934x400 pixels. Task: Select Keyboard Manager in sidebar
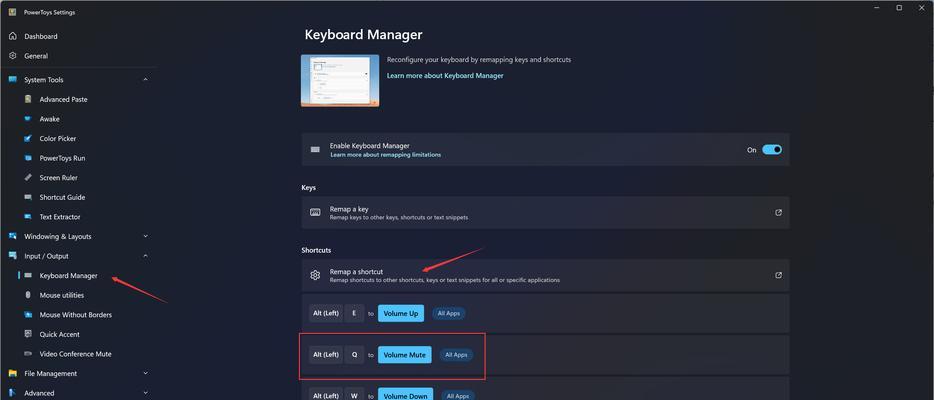[69, 276]
